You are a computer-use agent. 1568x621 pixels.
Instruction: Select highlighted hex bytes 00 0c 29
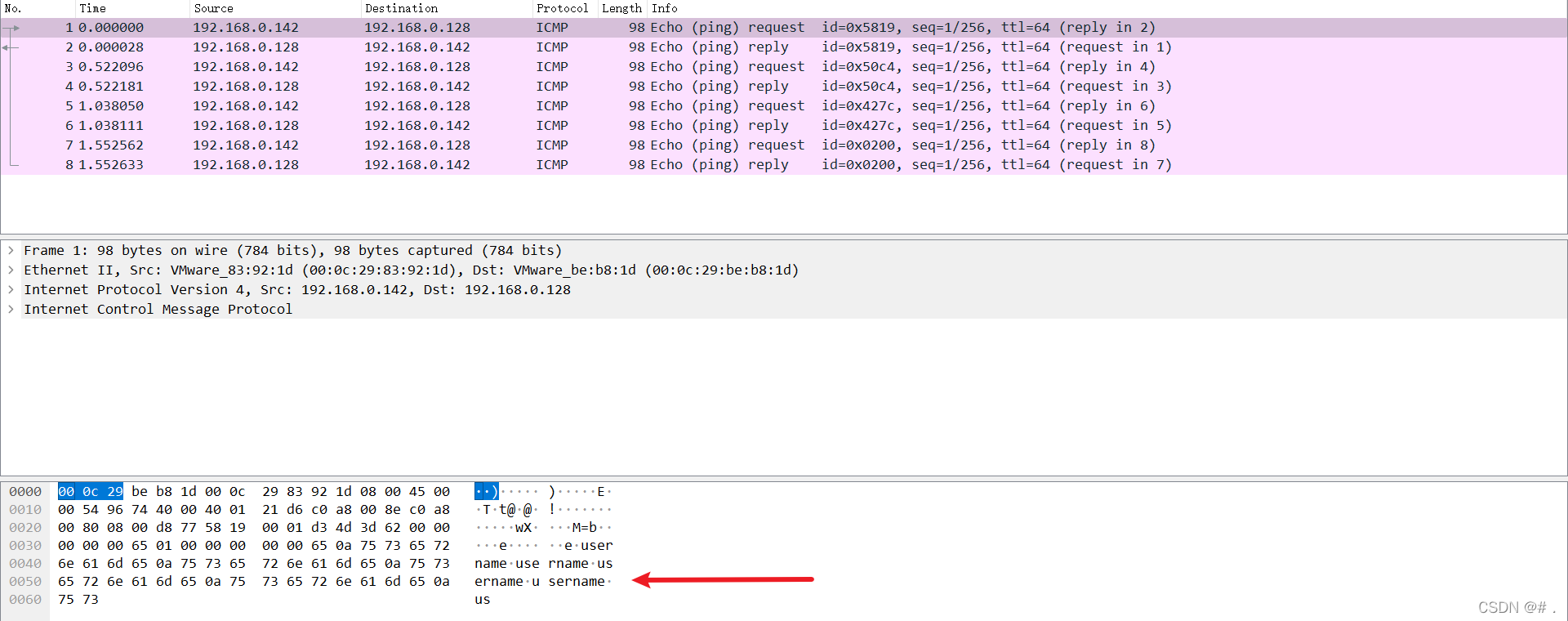click(x=91, y=491)
